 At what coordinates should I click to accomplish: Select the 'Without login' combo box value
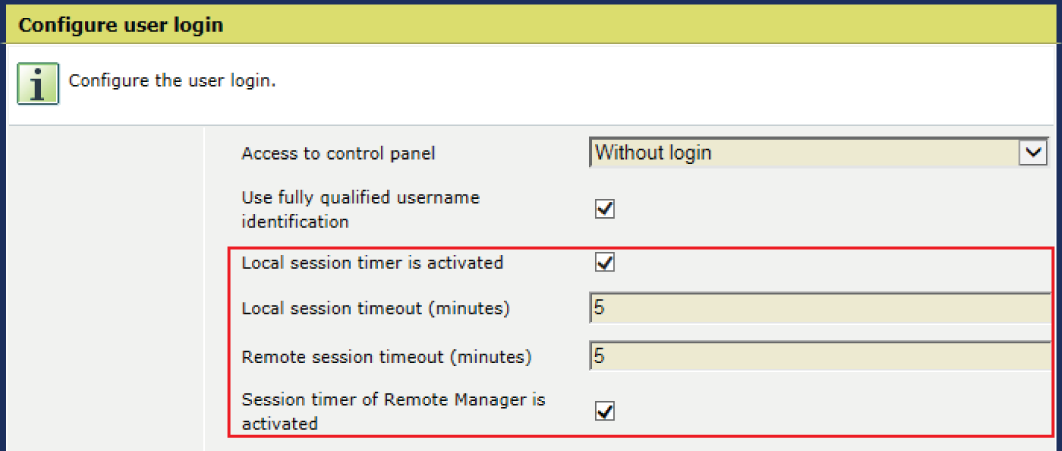(804, 153)
